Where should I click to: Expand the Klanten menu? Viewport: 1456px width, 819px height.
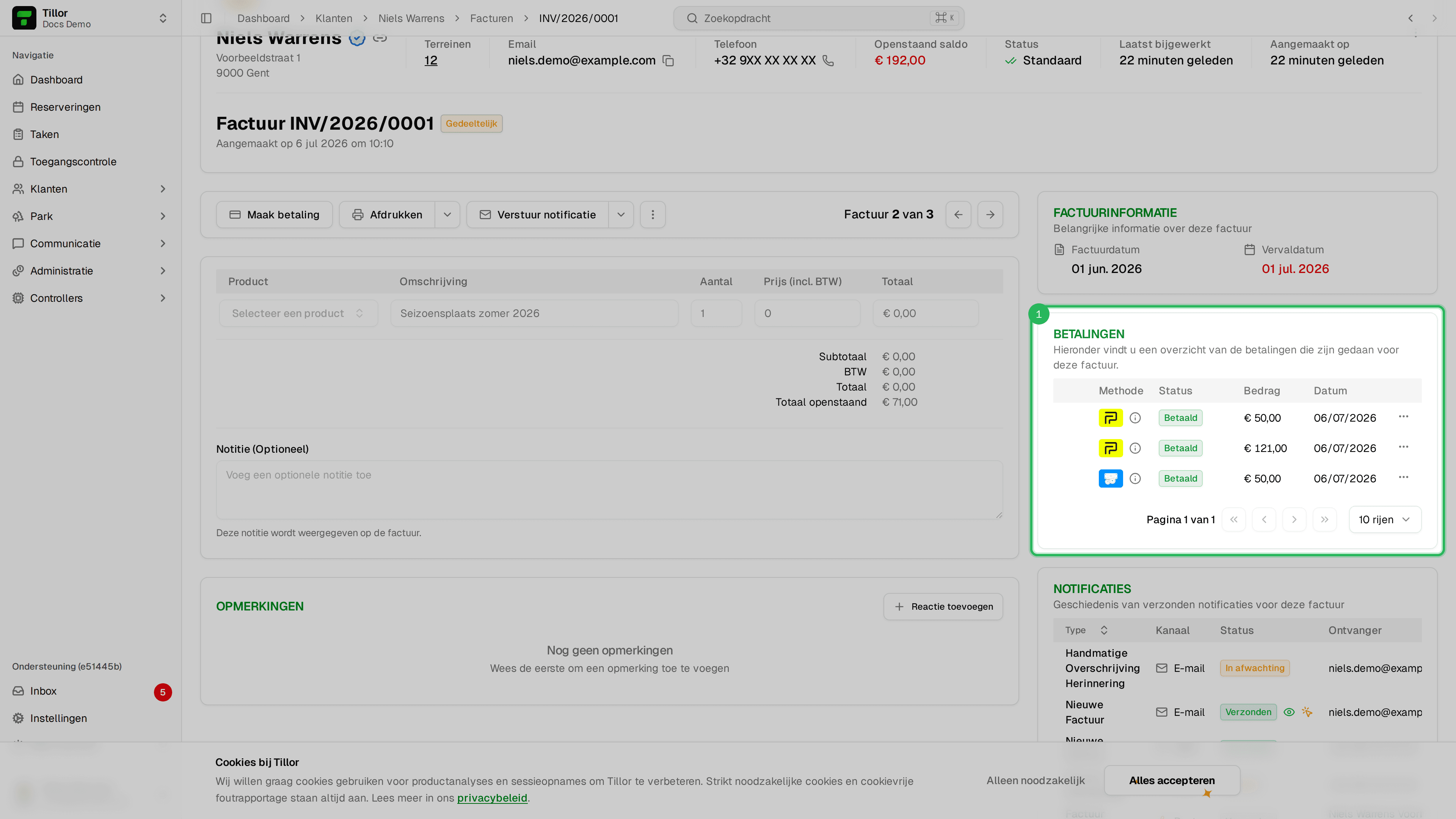pos(91,189)
